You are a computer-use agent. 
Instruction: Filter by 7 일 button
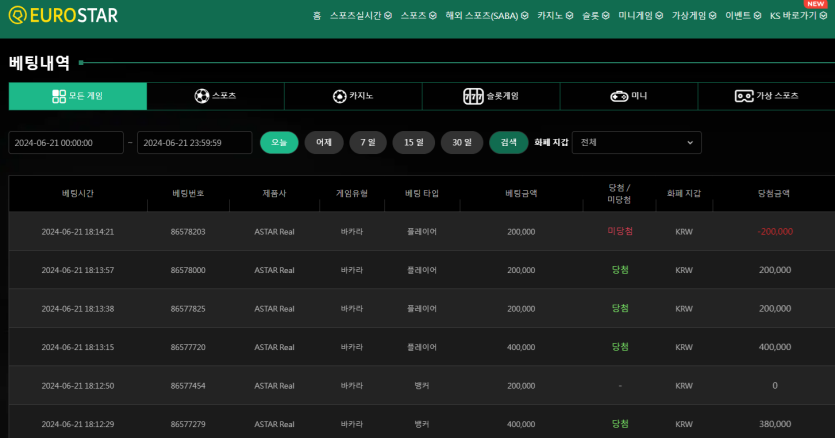point(368,143)
